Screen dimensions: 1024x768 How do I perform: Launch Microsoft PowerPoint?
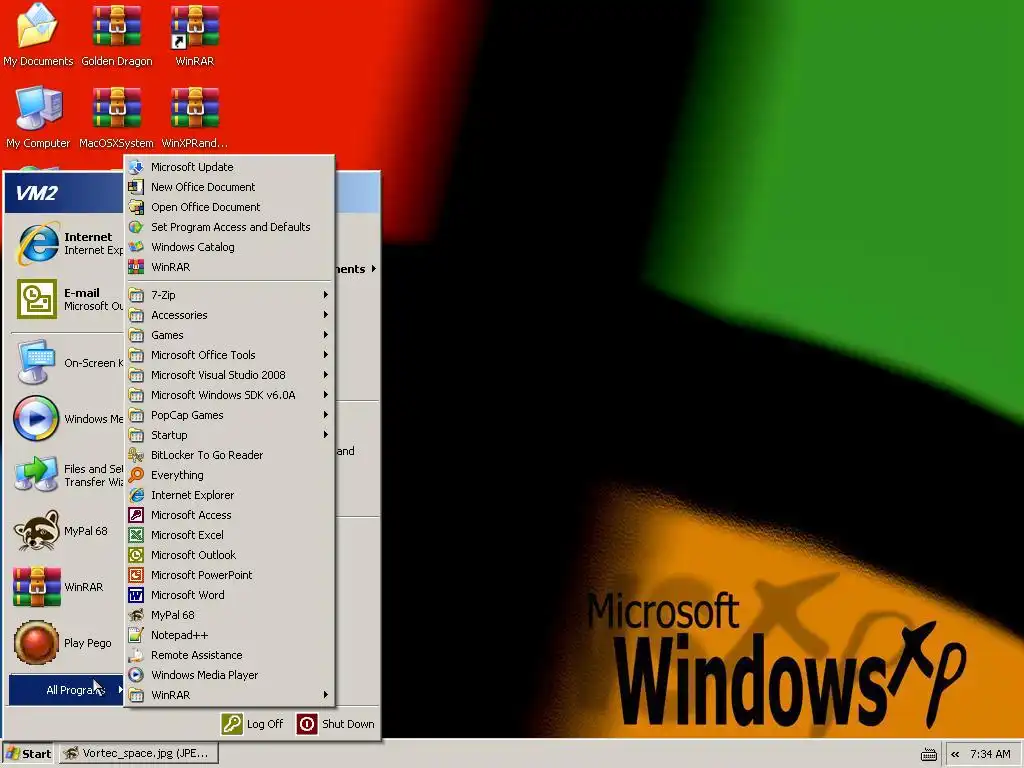(229, 575)
